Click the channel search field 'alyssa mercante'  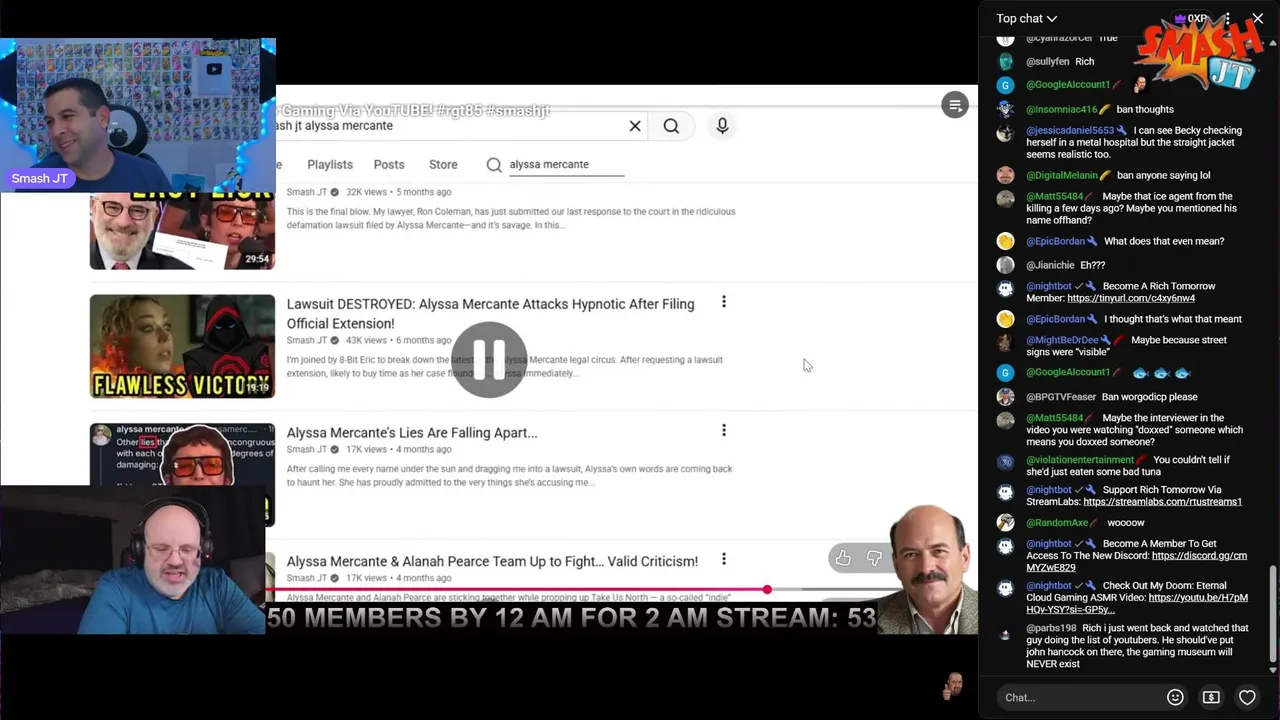tap(566, 164)
